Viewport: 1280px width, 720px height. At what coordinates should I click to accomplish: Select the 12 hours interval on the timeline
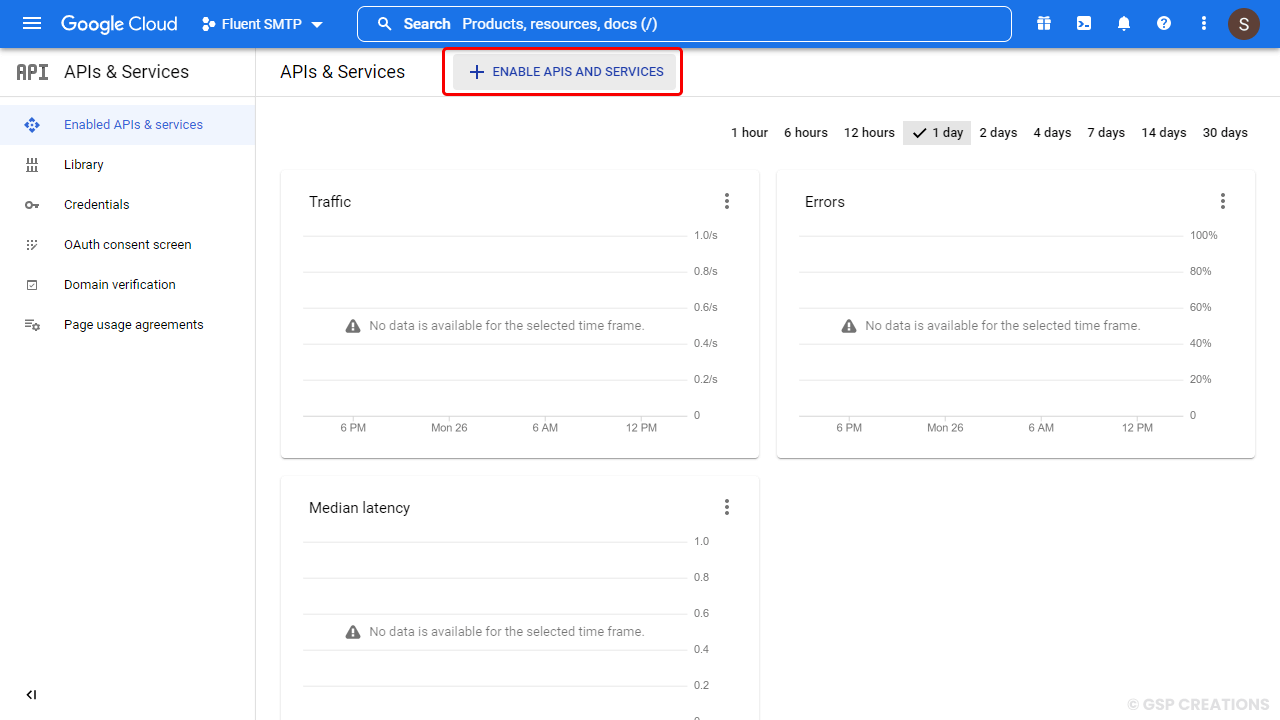click(x=868, y=132)
